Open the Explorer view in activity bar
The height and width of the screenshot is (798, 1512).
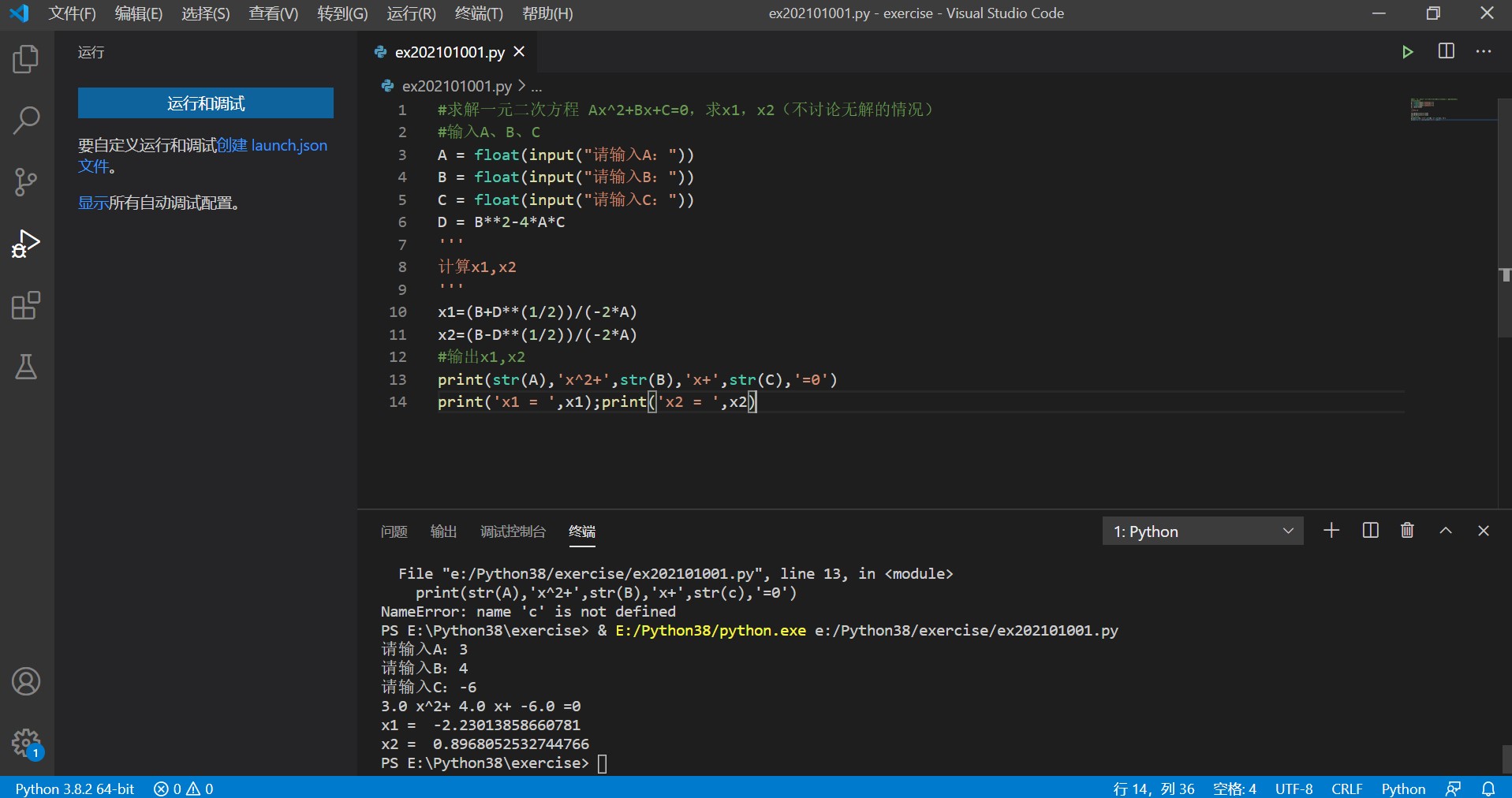[x=26, y=59]
